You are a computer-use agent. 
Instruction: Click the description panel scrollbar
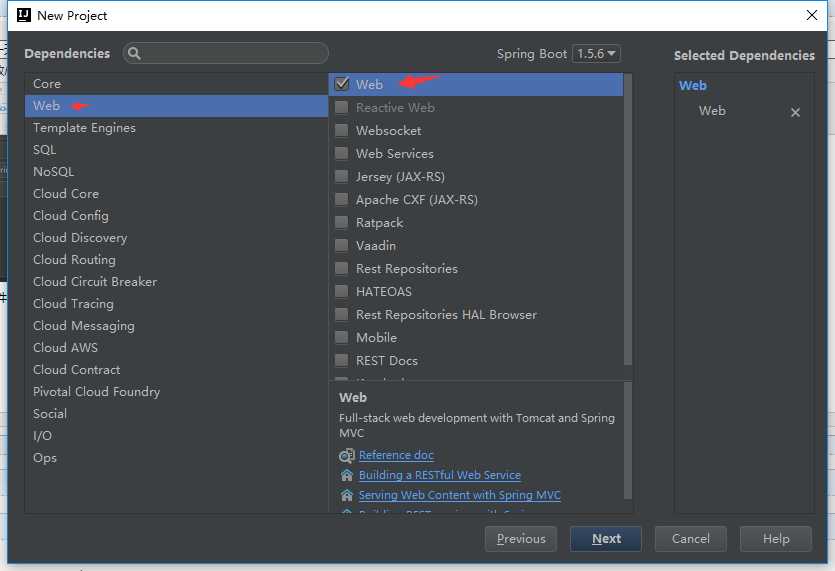click(627, 441)
